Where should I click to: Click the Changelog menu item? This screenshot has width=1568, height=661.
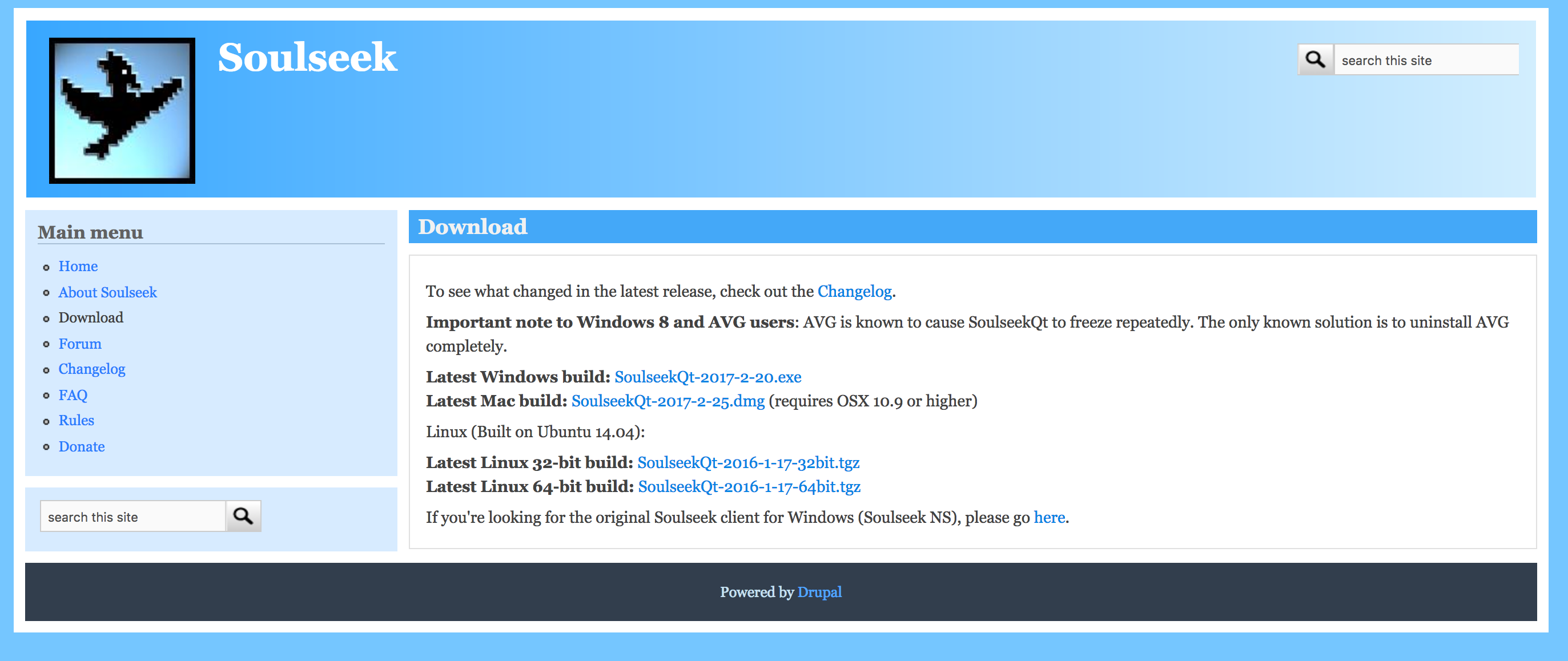91,369
